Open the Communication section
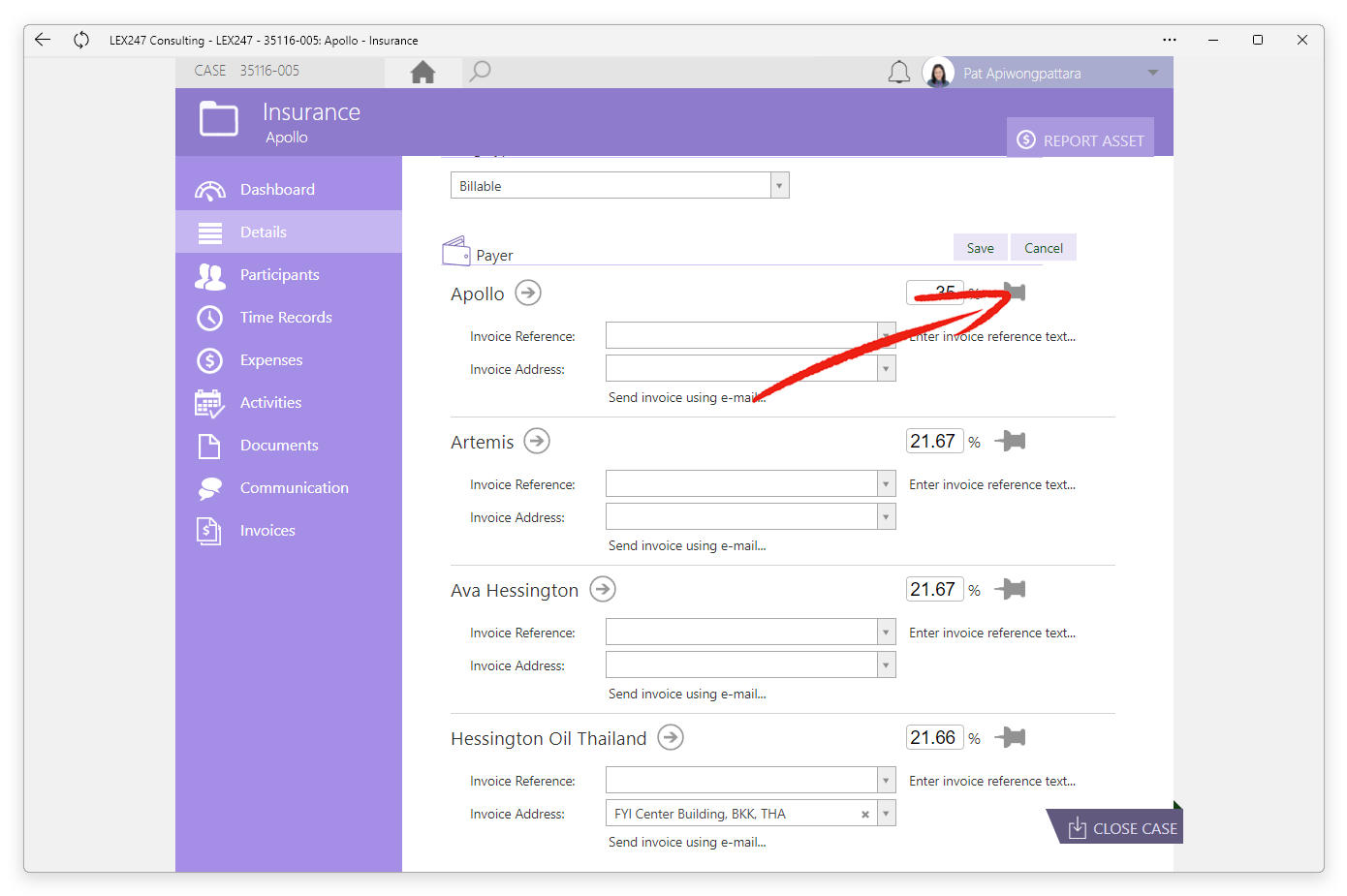Viewport: 1347px width, 896px height. pos(289,487)
